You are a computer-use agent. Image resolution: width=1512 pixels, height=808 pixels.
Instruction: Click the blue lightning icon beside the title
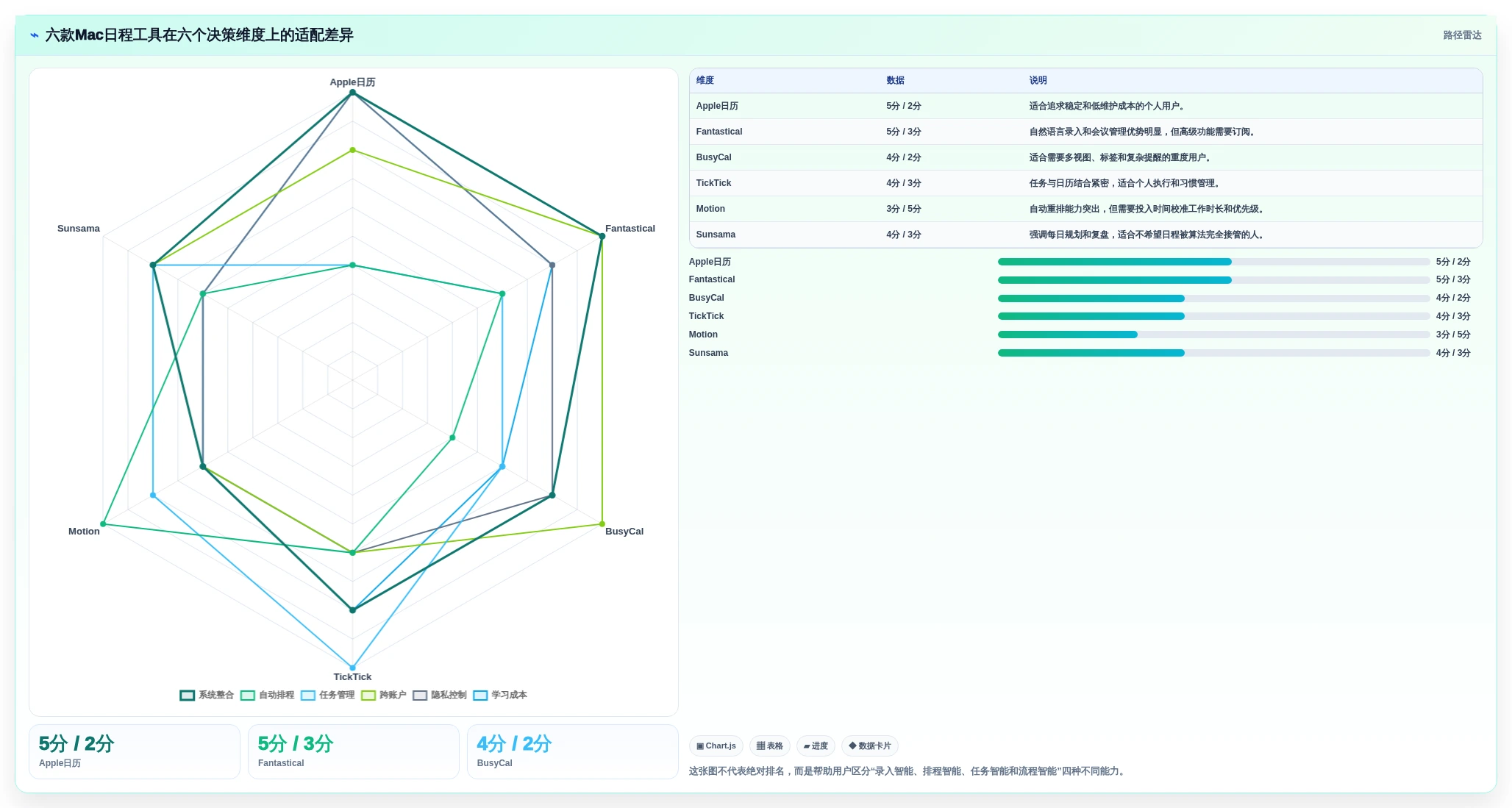(35, 35)
